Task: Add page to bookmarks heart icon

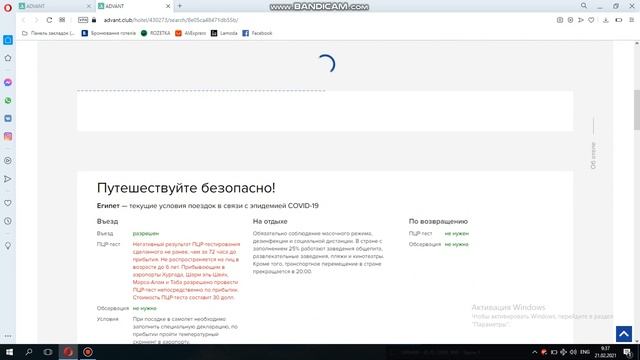Action: pyautogui.click(x=591, y=20)
